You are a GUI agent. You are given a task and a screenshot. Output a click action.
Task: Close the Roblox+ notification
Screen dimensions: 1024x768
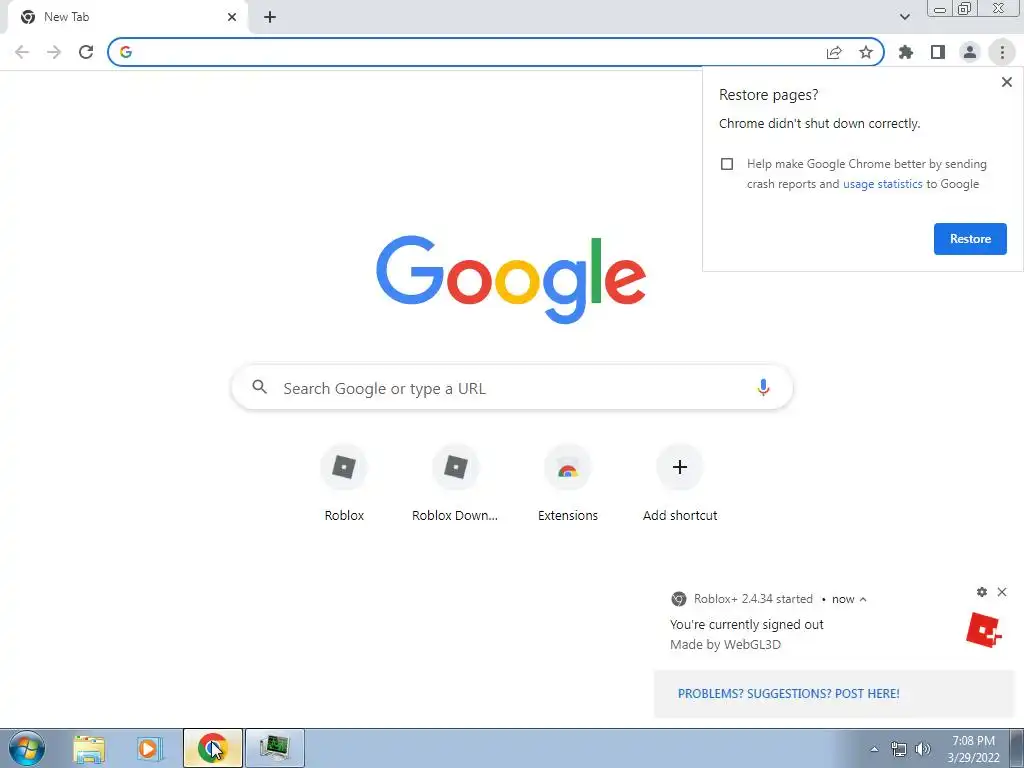tap(1002, 592)
